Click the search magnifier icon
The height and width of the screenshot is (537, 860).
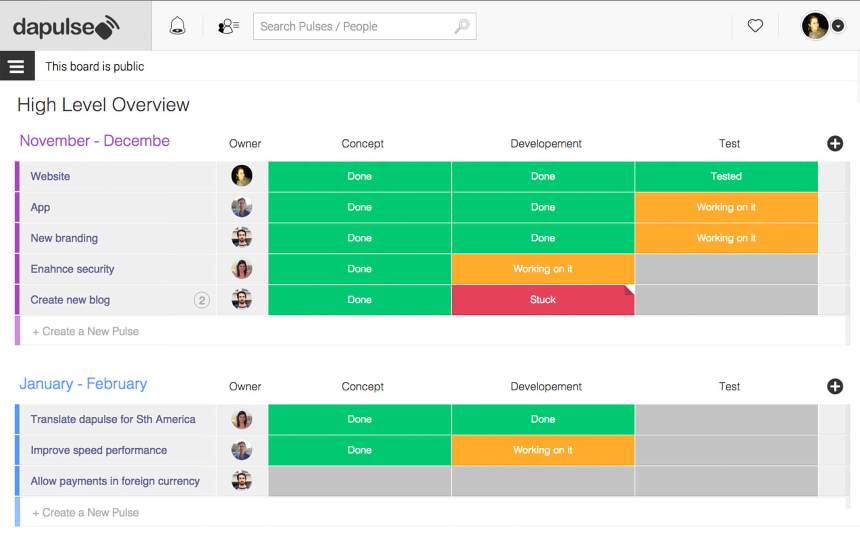pos(462,26)
